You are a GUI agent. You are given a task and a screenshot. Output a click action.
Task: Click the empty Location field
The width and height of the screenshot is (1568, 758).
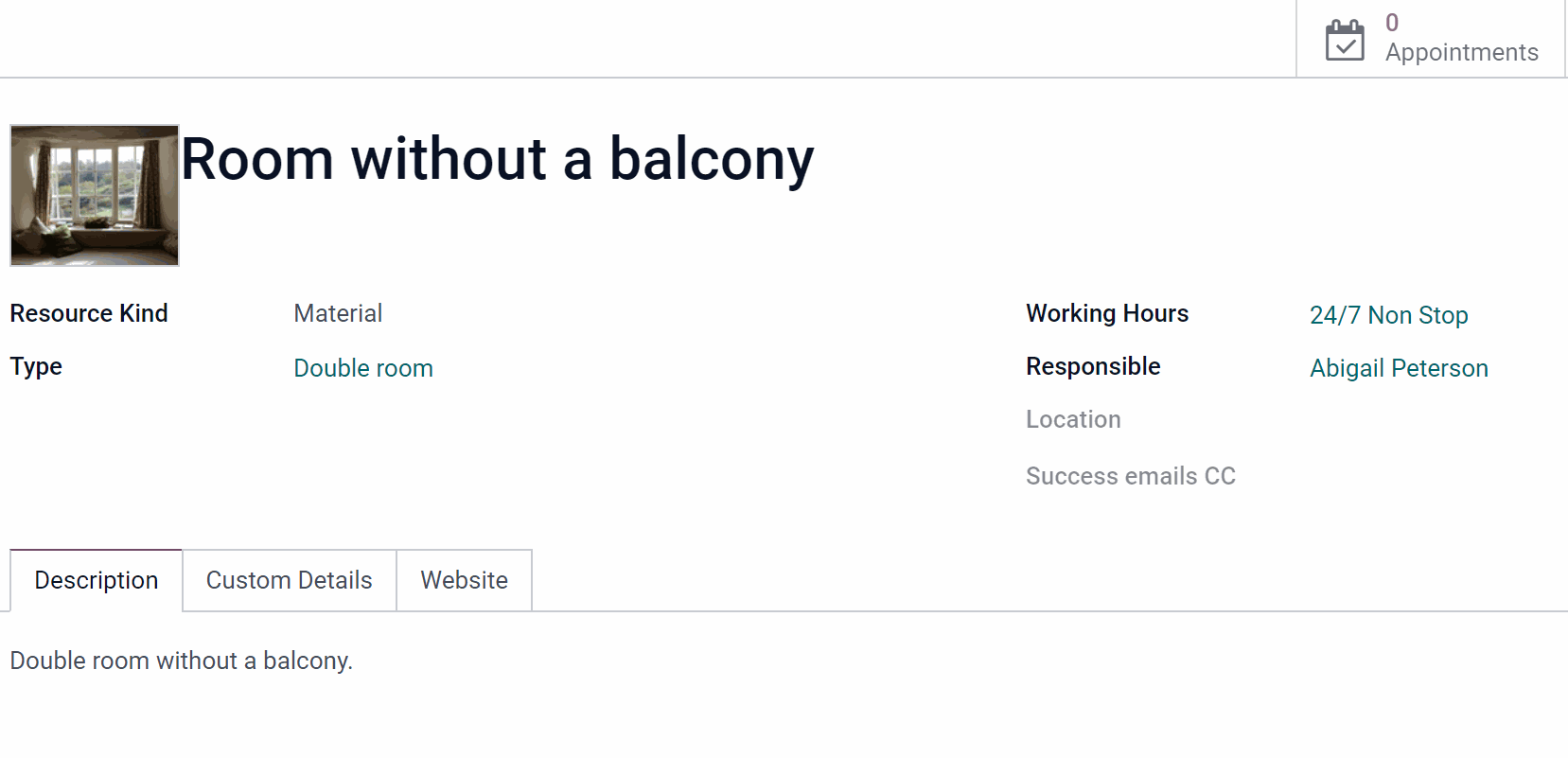point(1434,419)
